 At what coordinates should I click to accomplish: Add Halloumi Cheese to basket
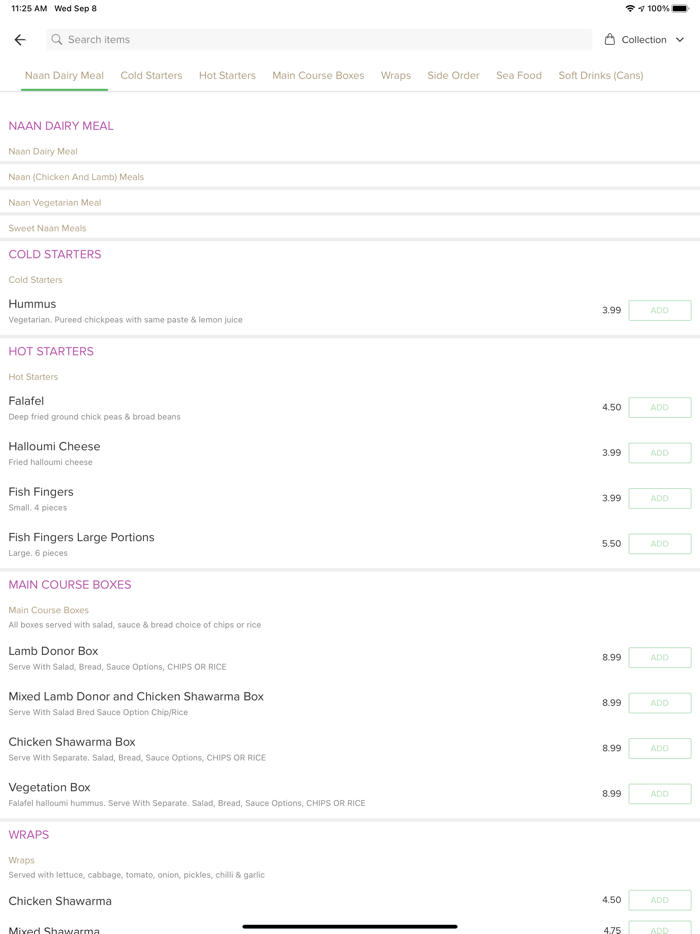(x=659, y=453)
